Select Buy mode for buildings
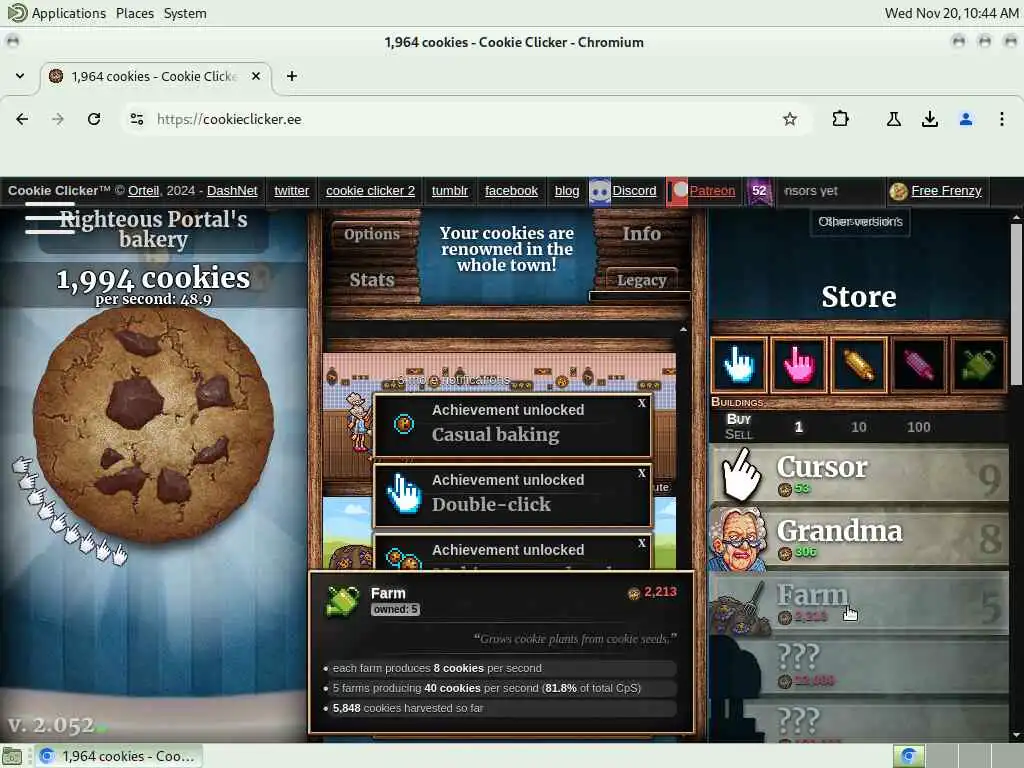The image size is (1024, 768). click(x=739, y=419)
